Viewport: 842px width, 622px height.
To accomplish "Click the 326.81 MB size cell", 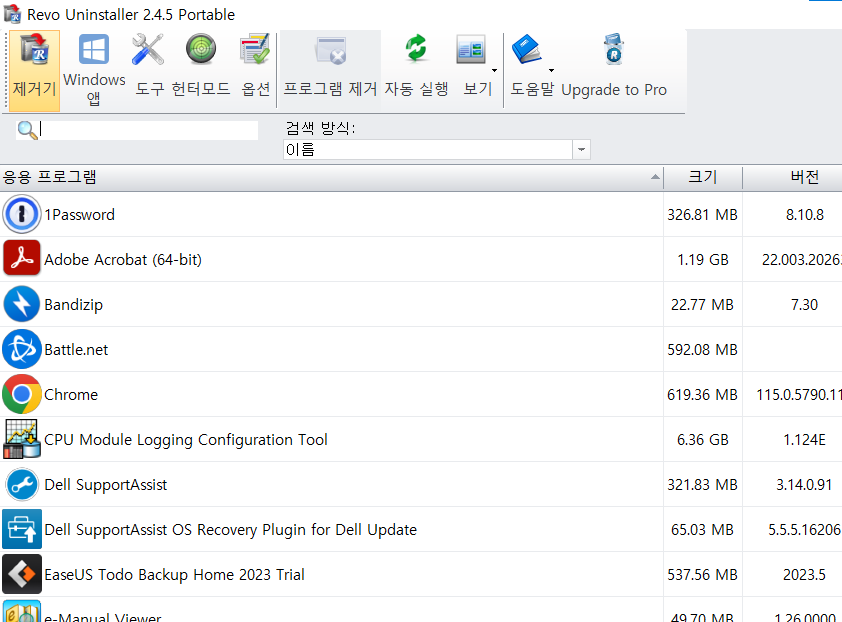I will click(x=702, y=215).
